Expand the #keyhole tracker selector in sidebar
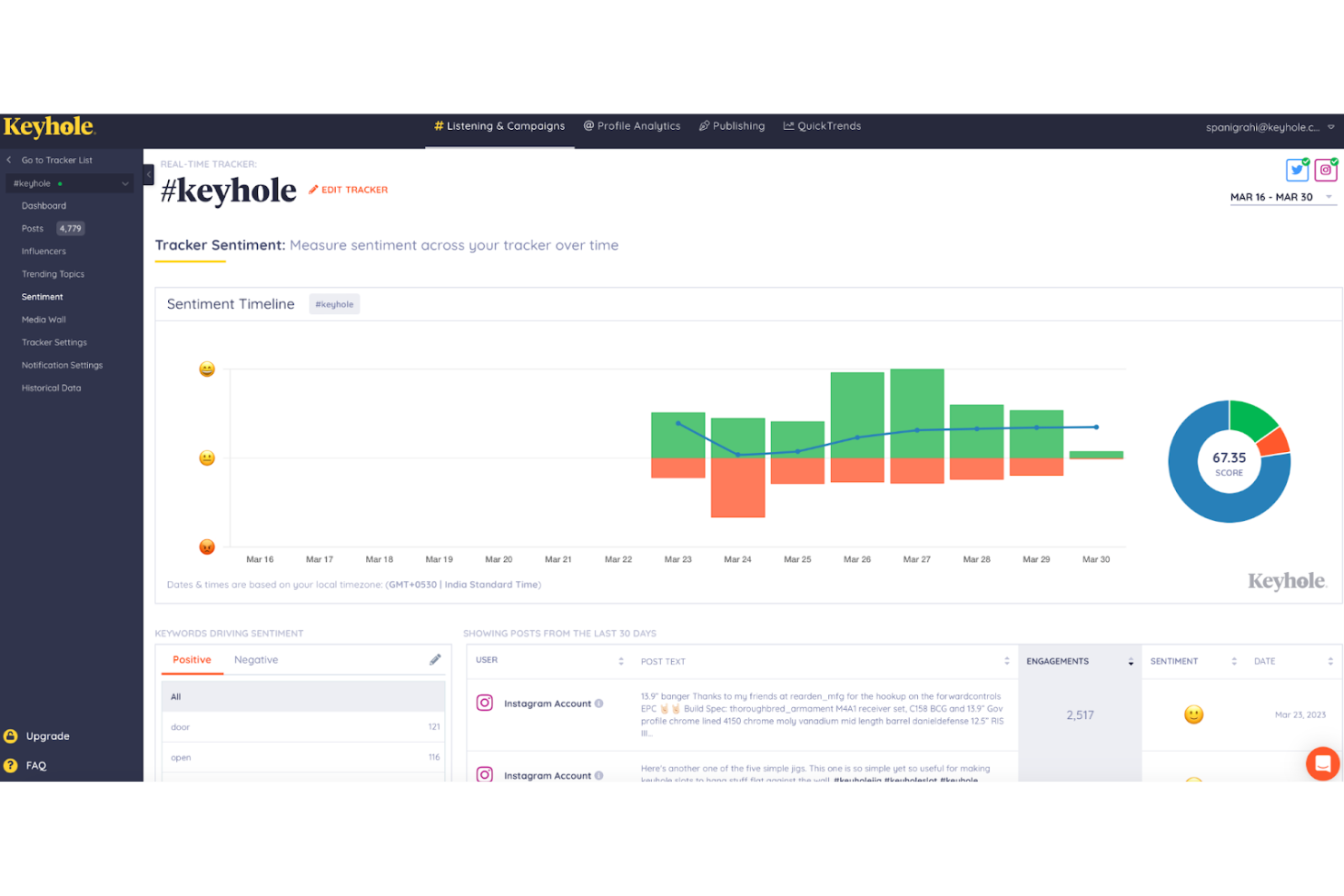The height and width of the screenshot is (896, 1344). point(70,183)
